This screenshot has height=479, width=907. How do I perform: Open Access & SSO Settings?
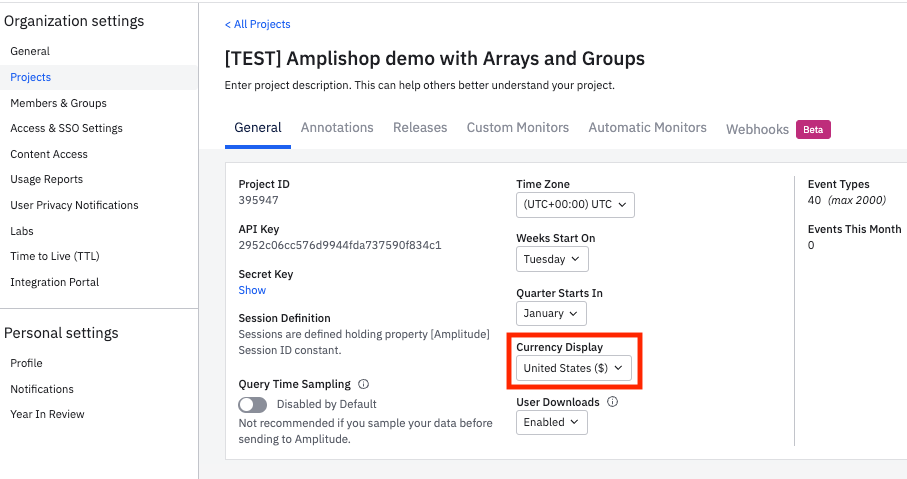67,128
